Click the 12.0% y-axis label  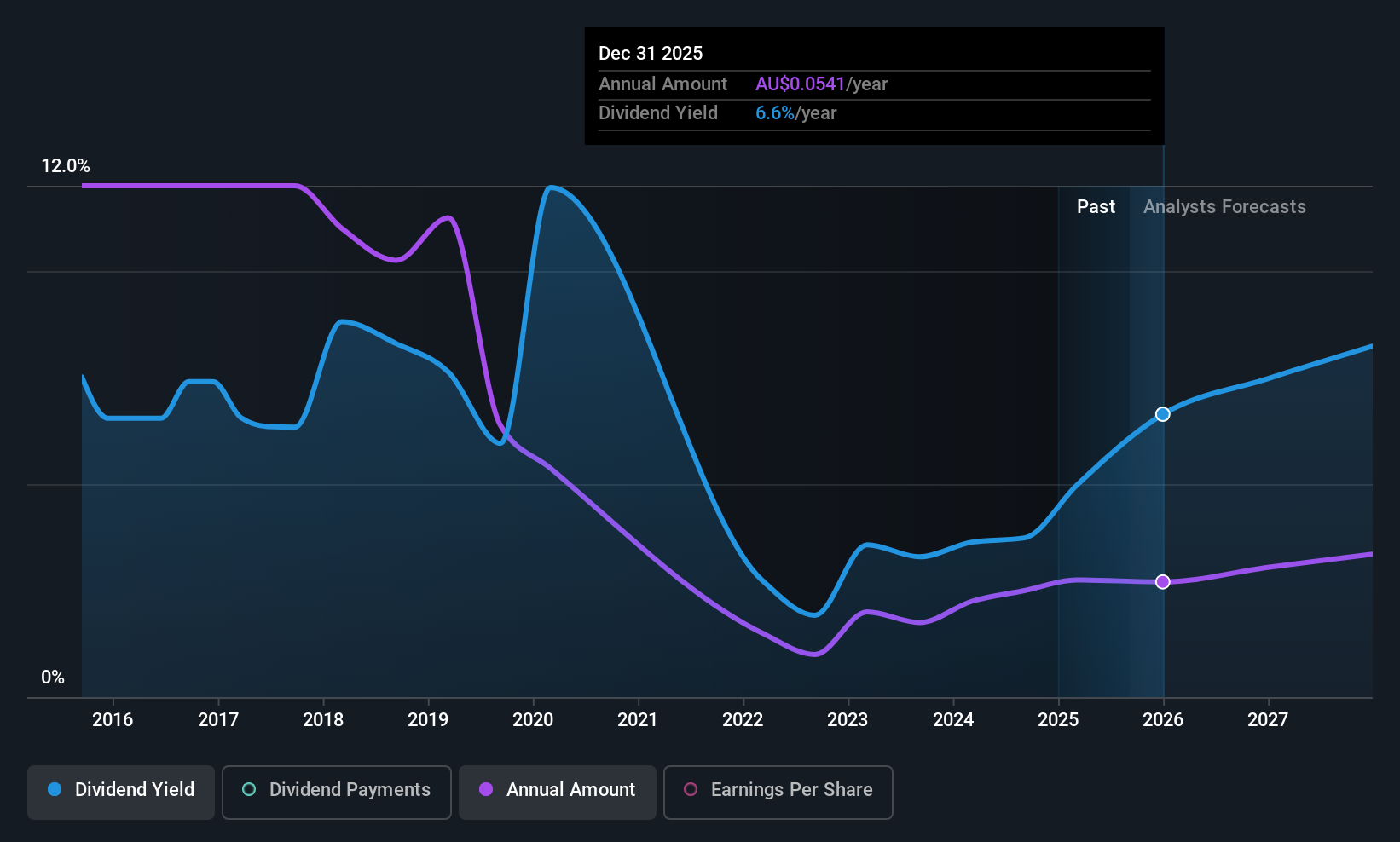click(66, 166)
